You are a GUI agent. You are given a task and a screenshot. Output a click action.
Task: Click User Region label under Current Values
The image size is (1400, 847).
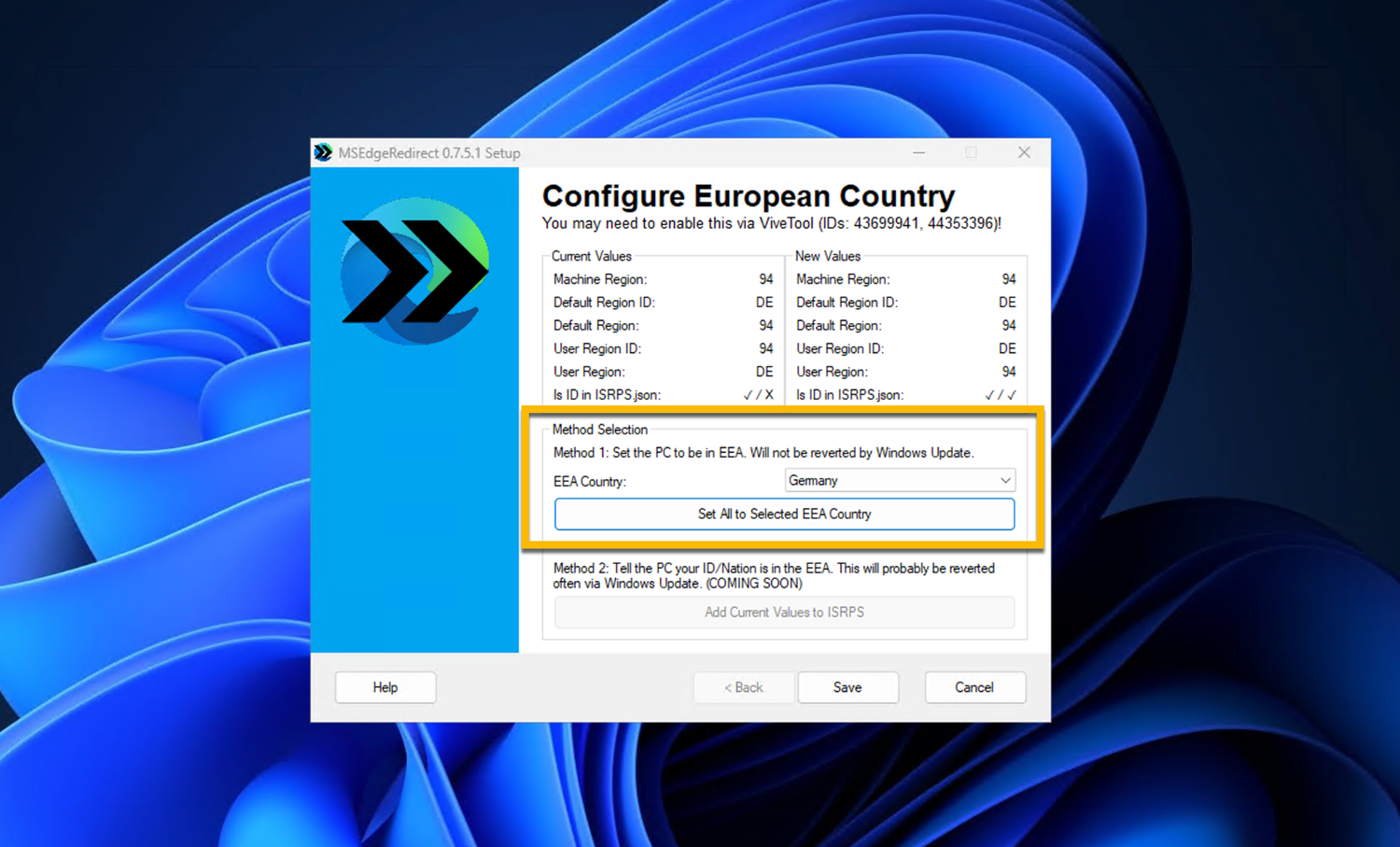coord(589,372)
